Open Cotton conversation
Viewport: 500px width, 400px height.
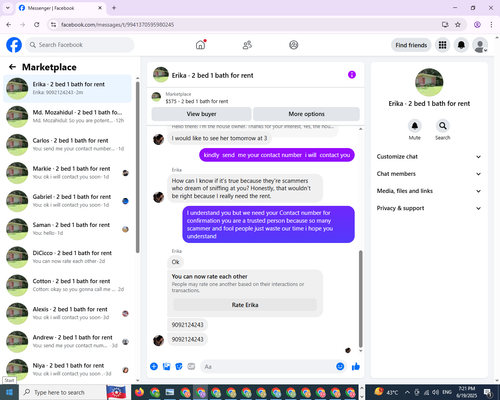click(x=67, y=285)
